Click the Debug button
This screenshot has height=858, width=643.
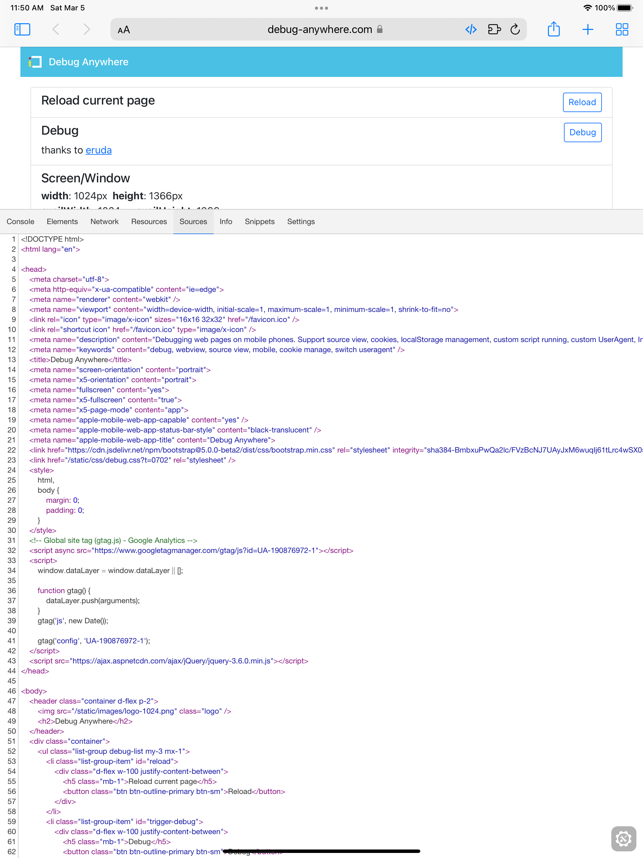coord(582,132)
